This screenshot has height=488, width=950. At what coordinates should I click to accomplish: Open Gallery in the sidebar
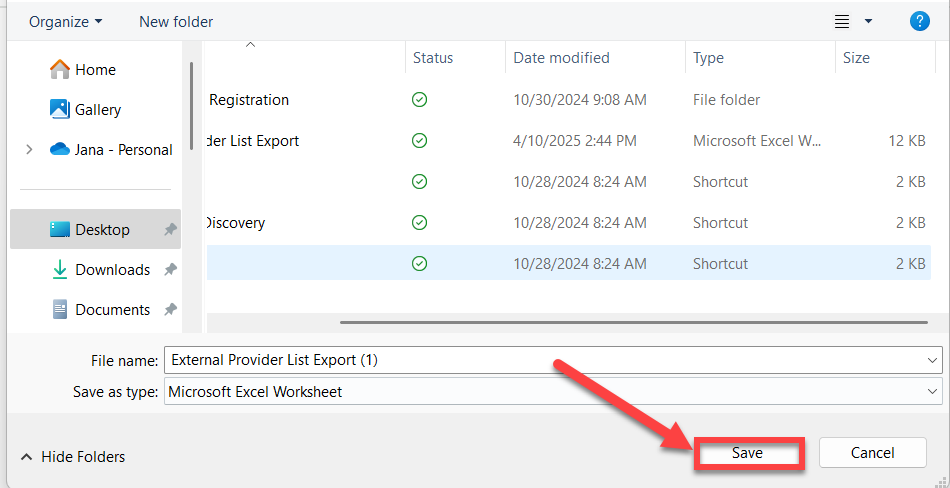[97, 110]
